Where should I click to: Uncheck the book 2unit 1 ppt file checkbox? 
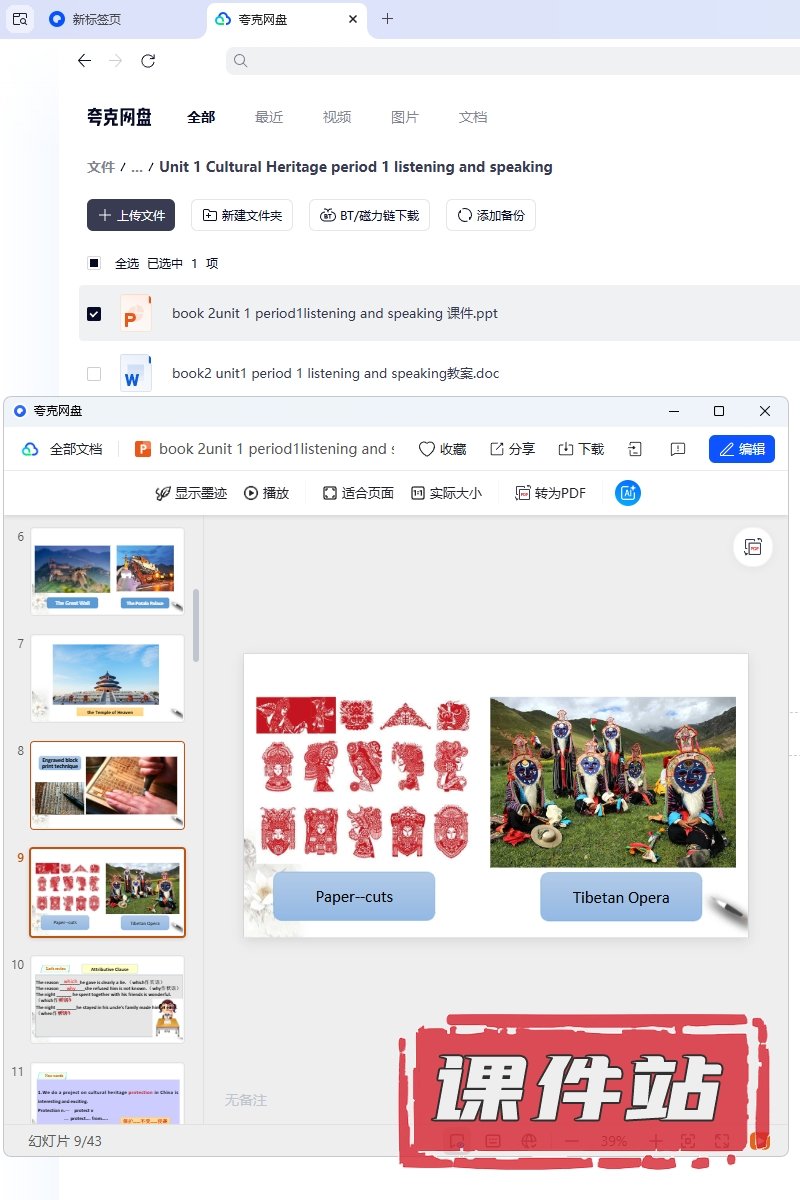(94, 313)
